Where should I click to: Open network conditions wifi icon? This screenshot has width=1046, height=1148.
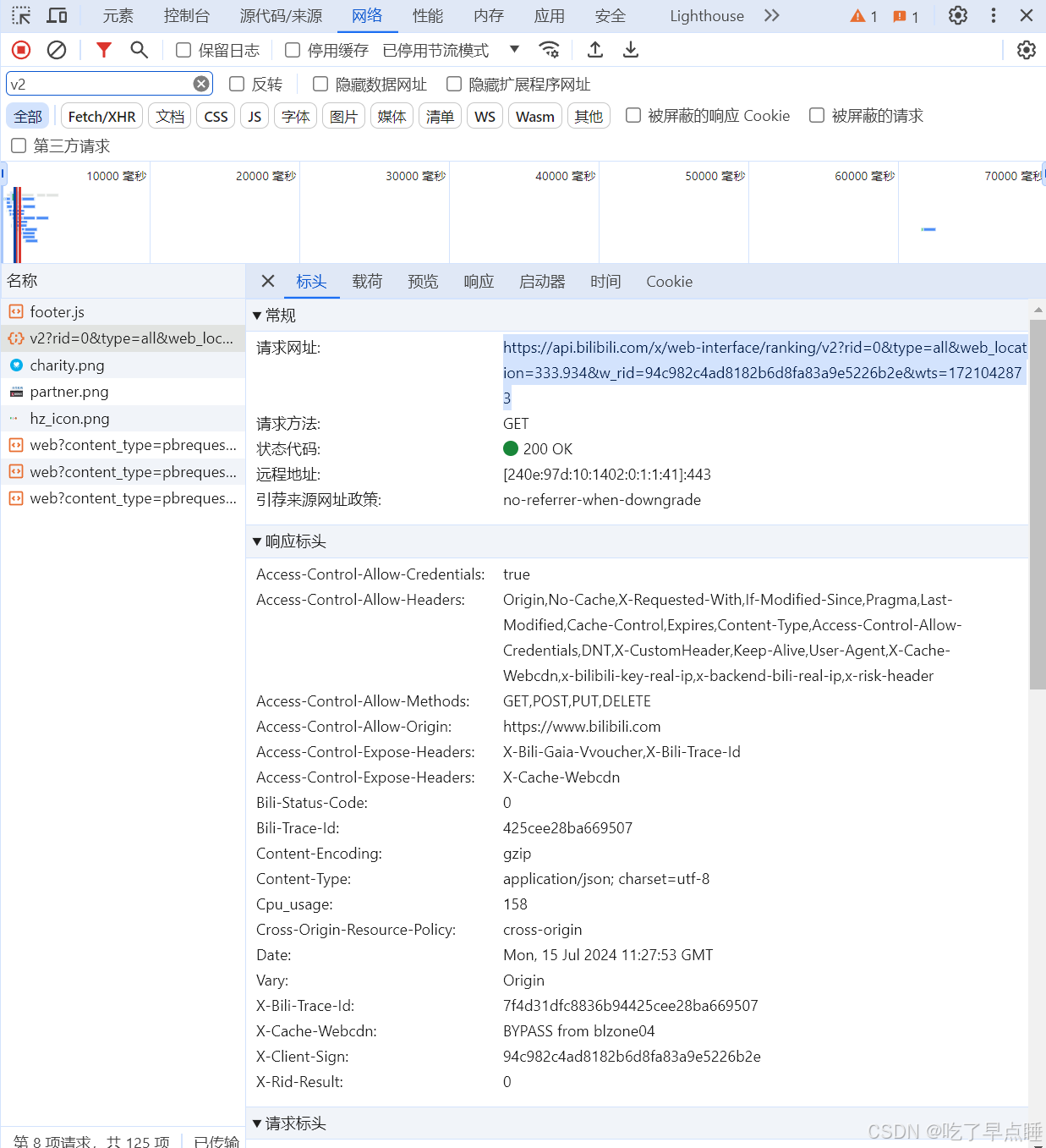(x=550, y=50)
